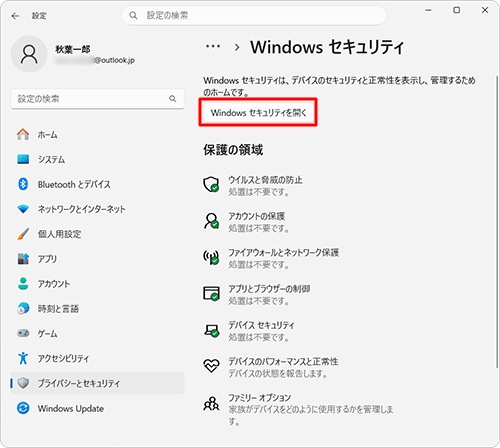Click the Windows セキュリティ page title
The height and width of the screenshot is (448, 500).
327,47
